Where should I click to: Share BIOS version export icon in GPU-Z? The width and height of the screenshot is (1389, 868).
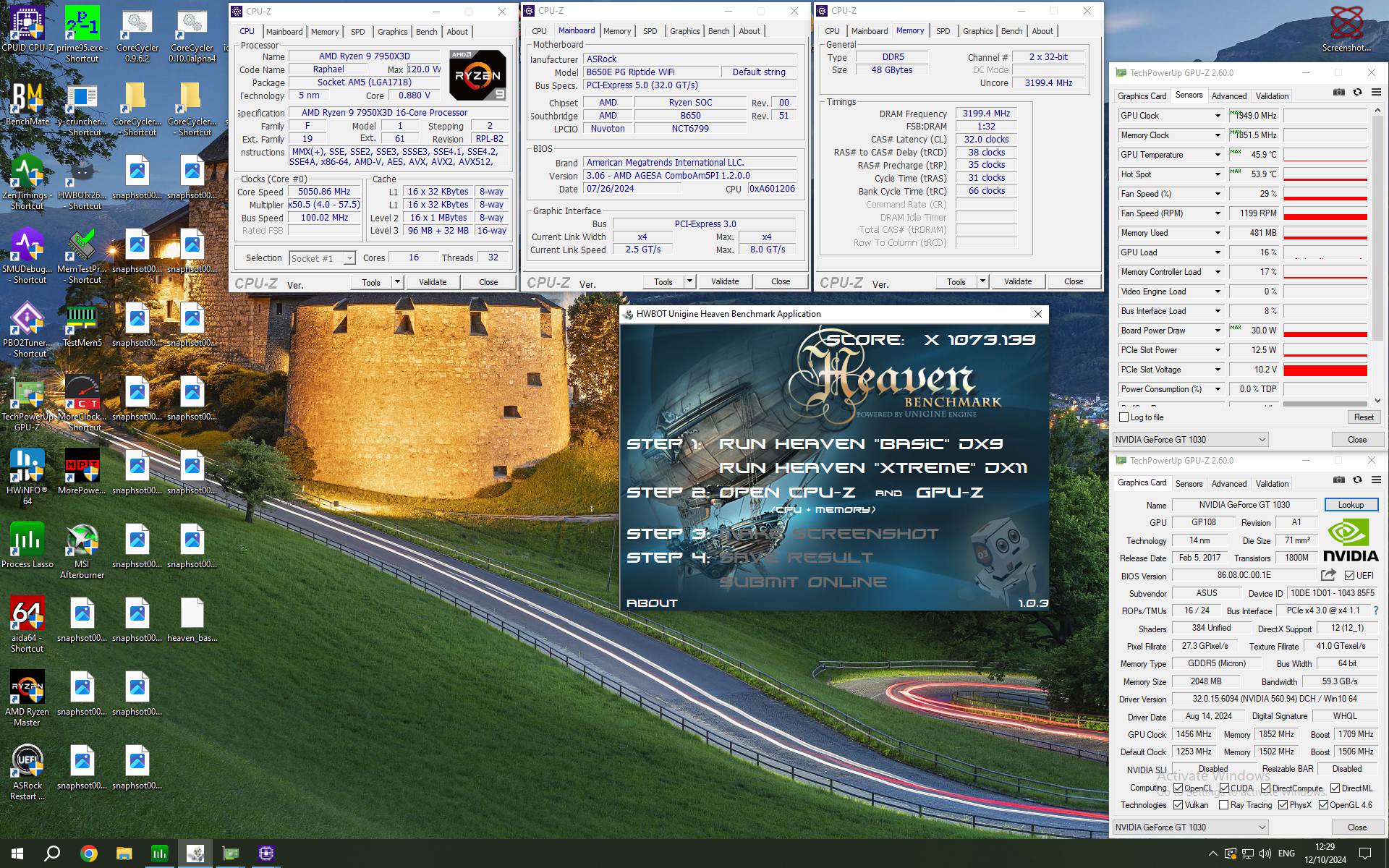pos(1328,575)
